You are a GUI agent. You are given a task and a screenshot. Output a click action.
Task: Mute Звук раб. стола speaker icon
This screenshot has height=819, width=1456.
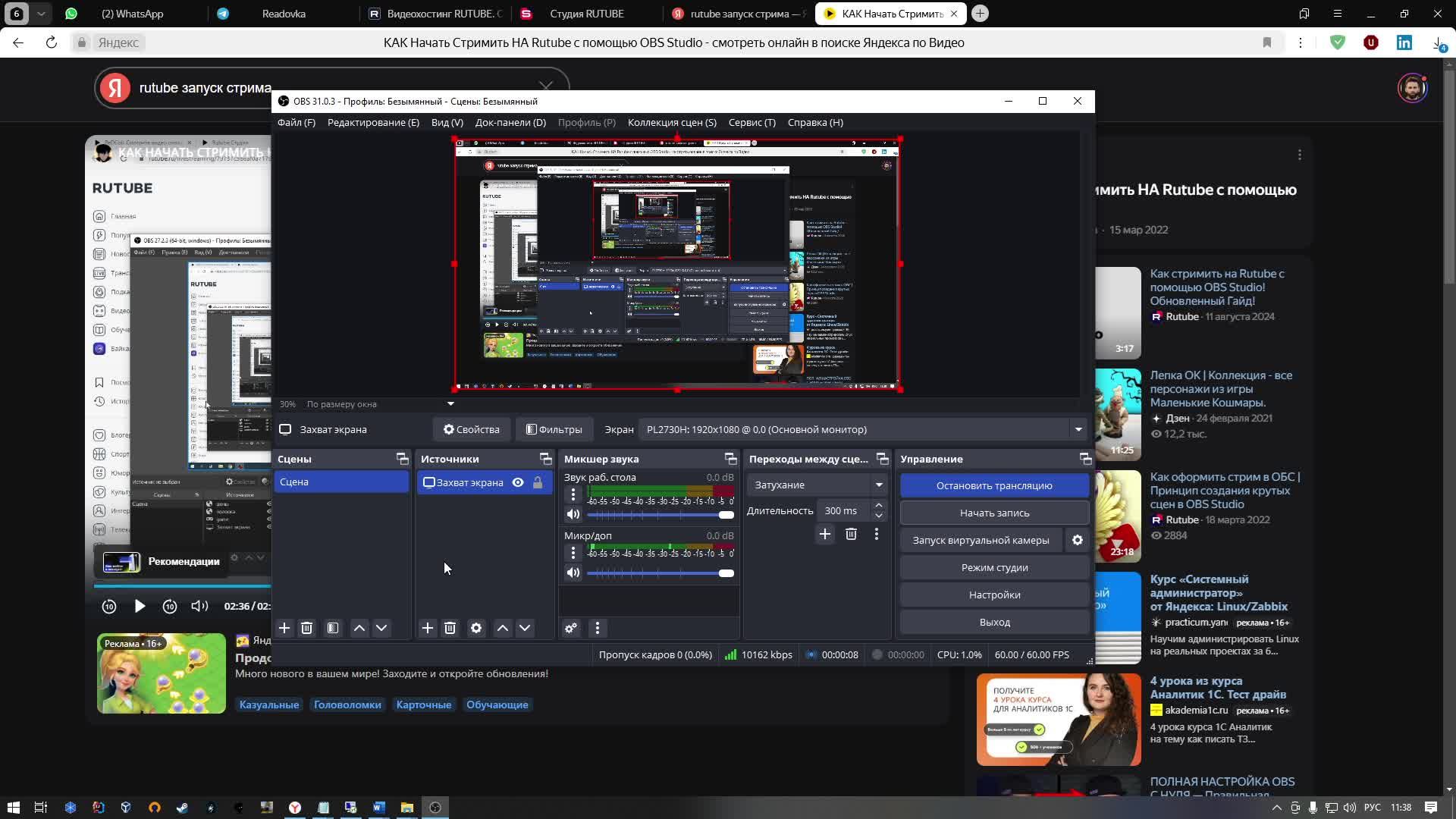tap(573, 514)
